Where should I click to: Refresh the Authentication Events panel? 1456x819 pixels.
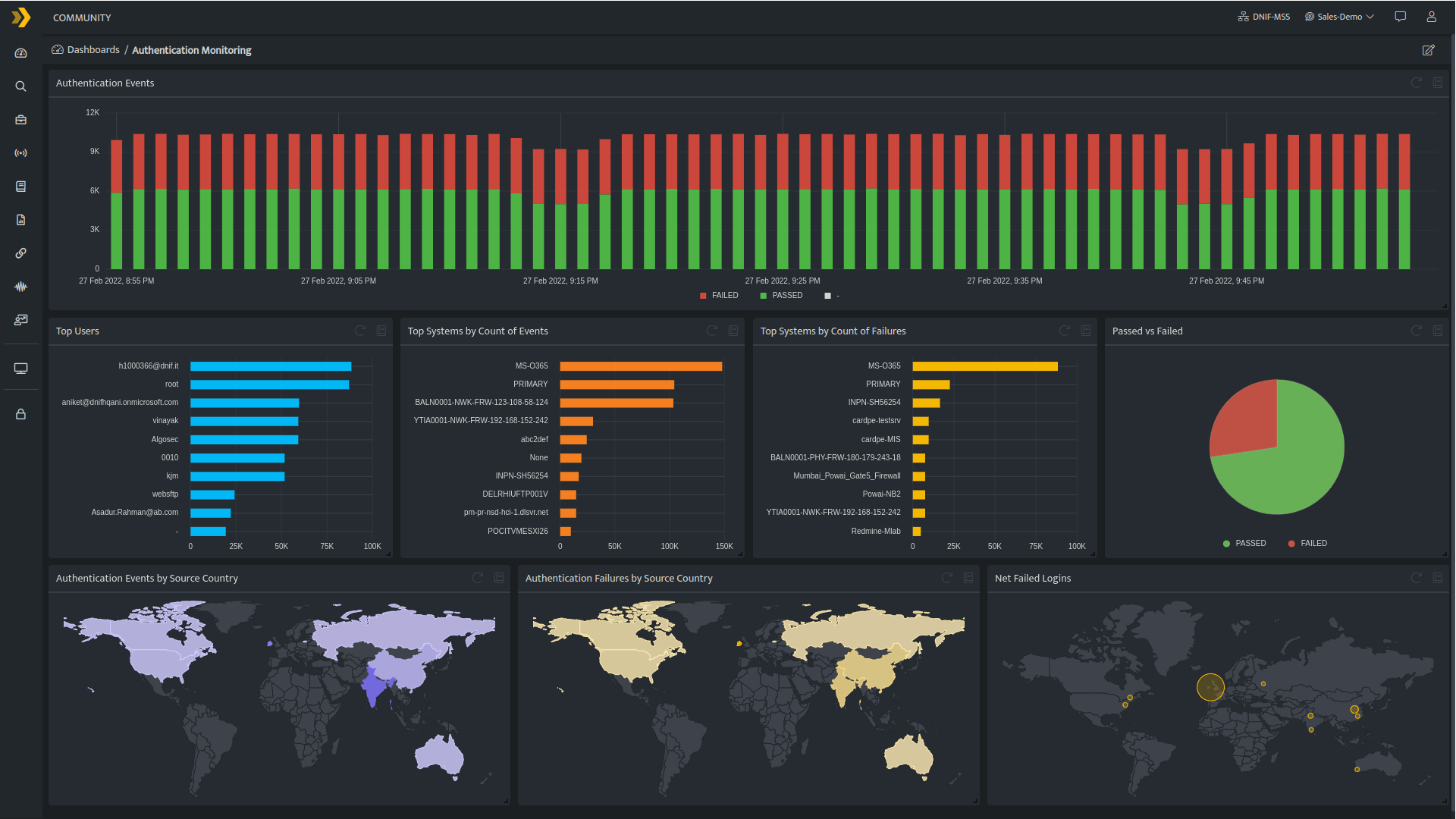click(x=1416, y=83)
